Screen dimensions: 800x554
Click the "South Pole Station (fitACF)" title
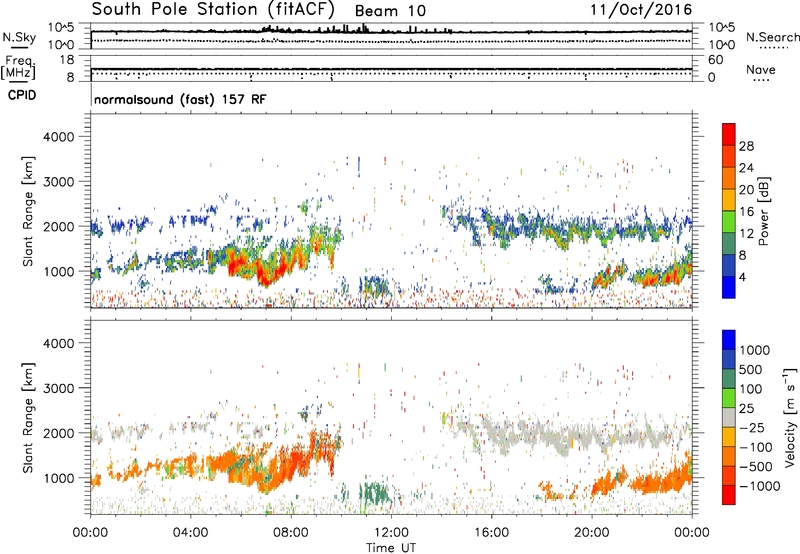[x=213, y=9]
